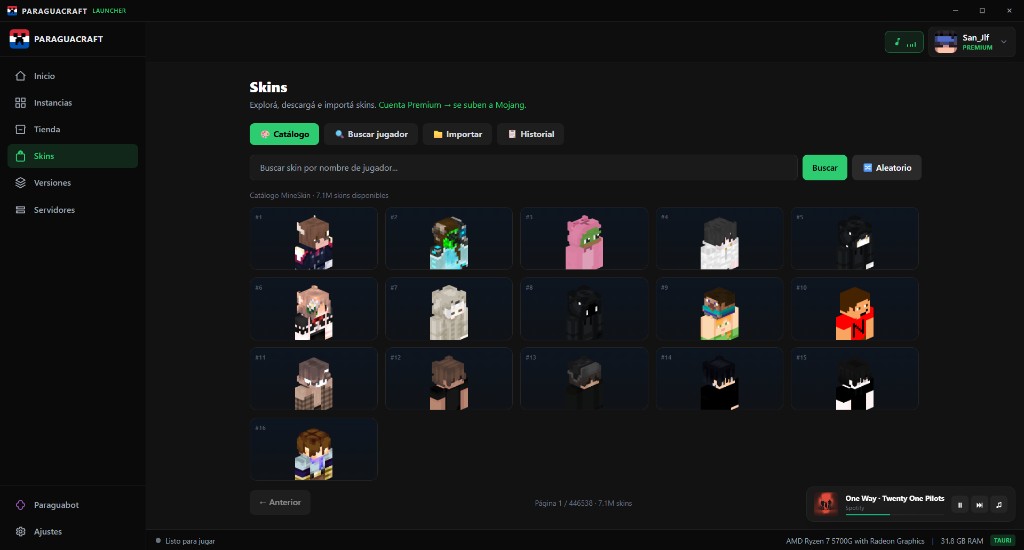Screen dimensions: 1024x550
Task: Pause the Spotify track
Action: (x=959, y=505)
